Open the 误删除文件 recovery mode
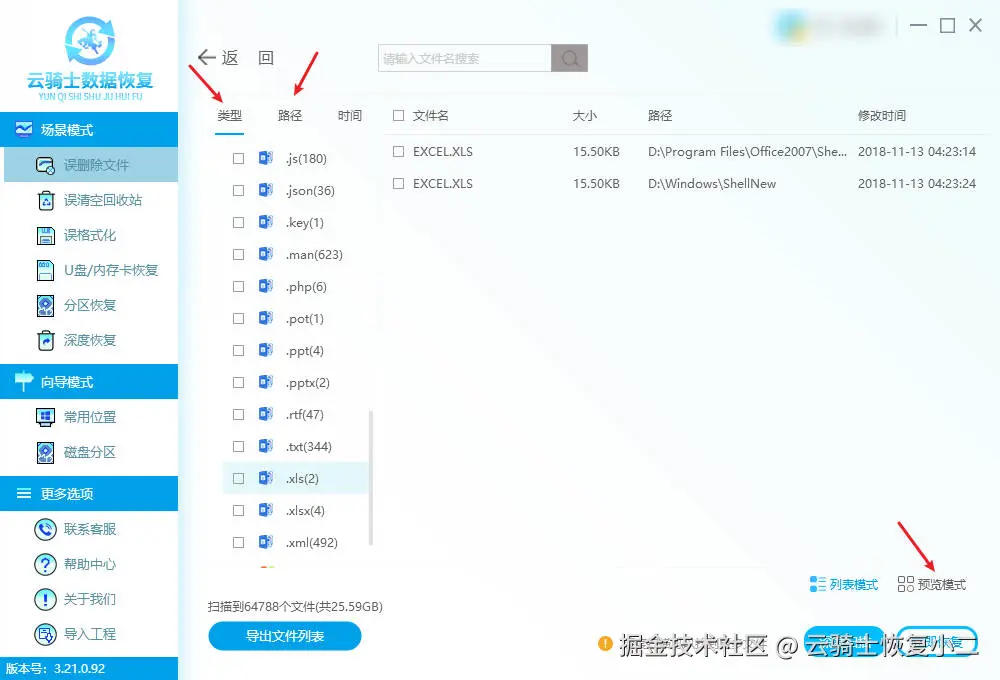The width and height of the screenshot is (1000, 680). click(x=91, y=165)
